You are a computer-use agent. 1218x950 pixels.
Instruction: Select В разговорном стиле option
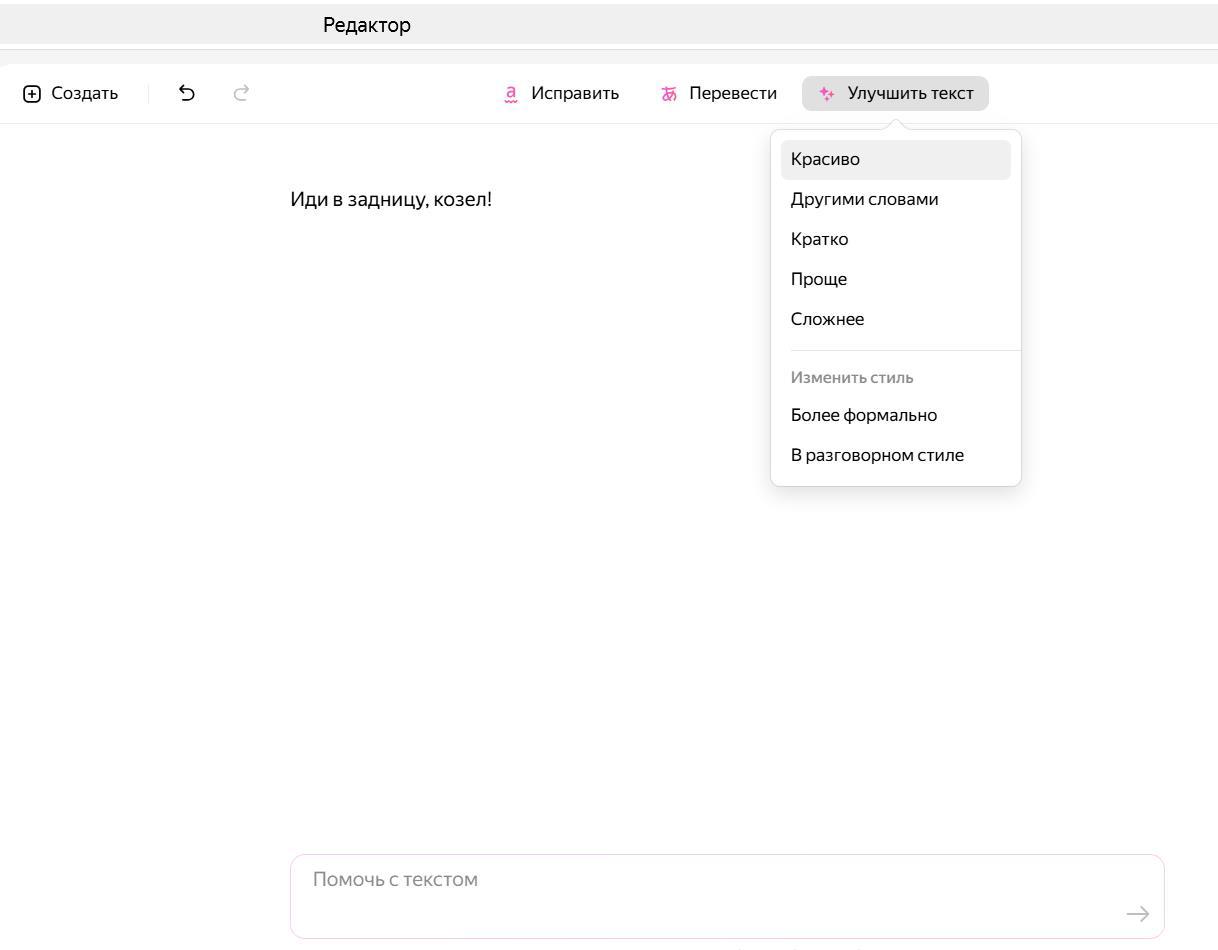877,455
